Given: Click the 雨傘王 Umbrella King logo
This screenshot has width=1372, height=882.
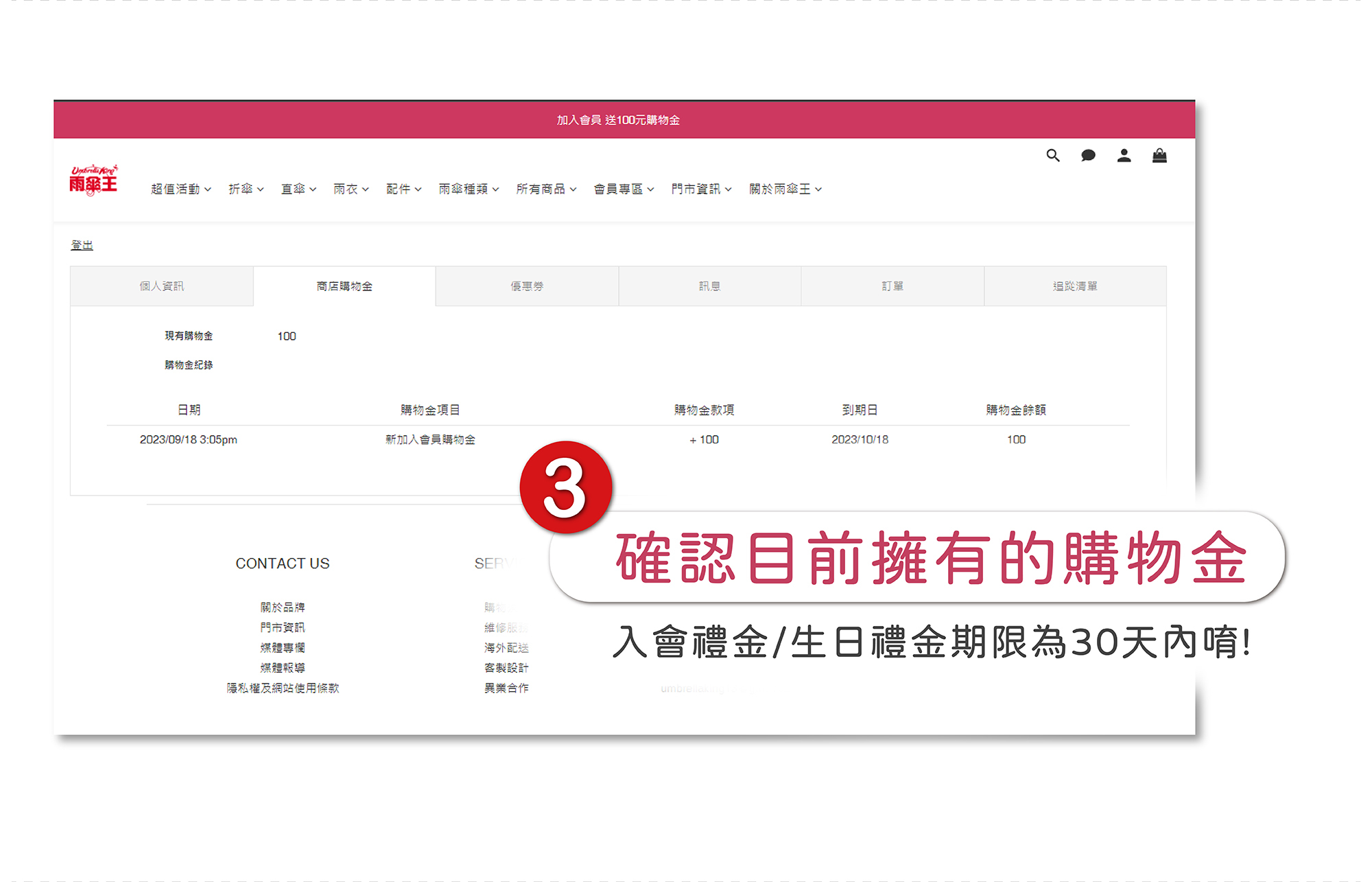Looking at the screenshot, I should [x=93, y=181].
